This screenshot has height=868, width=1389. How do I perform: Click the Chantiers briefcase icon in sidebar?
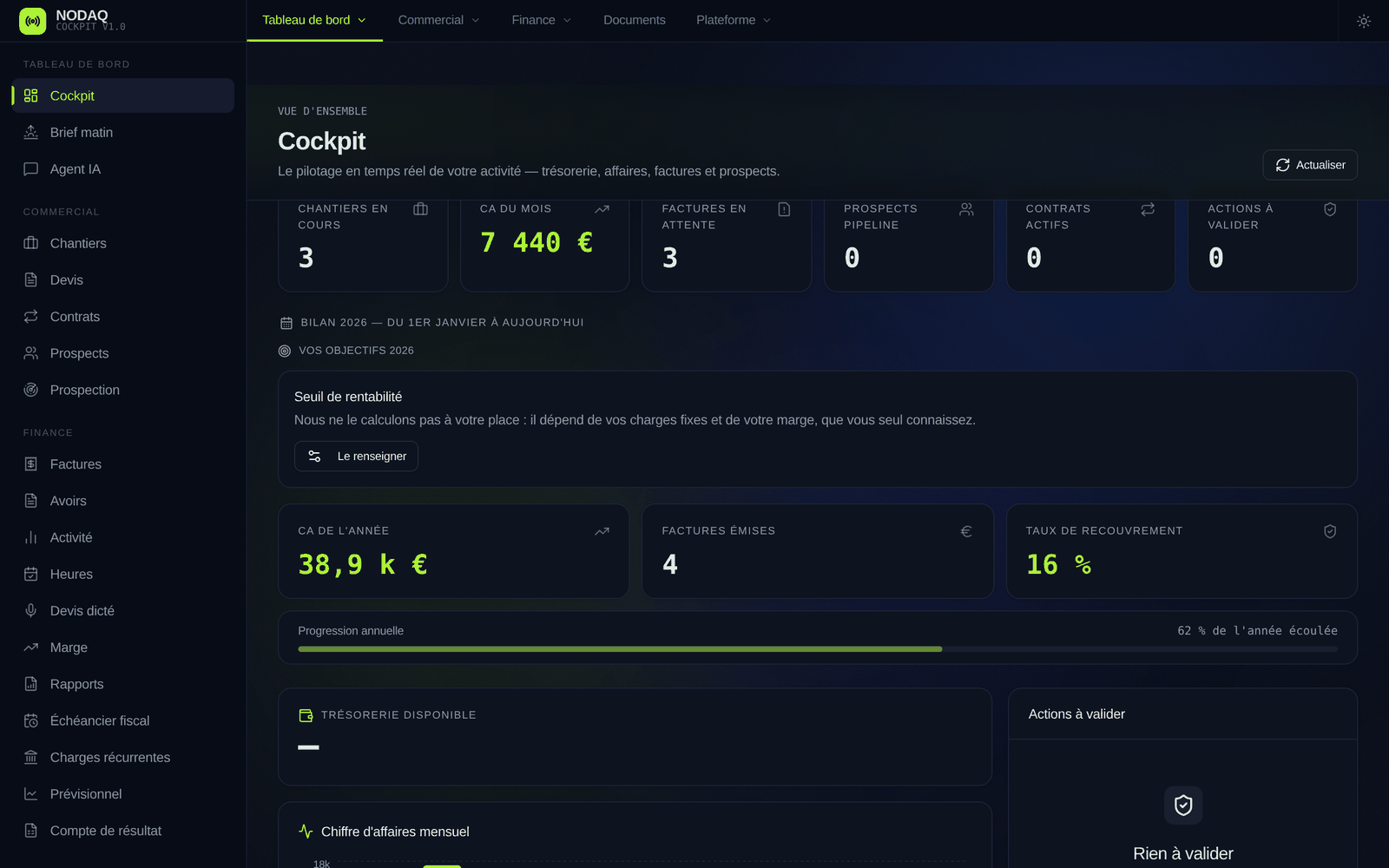[x=31, y=243]
